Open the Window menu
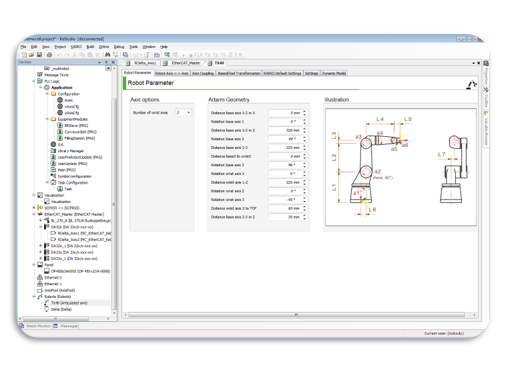The width and height of the screenshot is (517, 365). point(149,47)
